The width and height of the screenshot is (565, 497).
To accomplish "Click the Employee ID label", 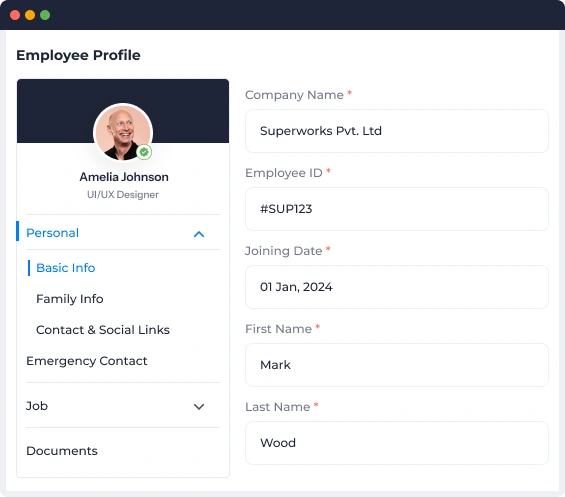I will pos(284,173).
